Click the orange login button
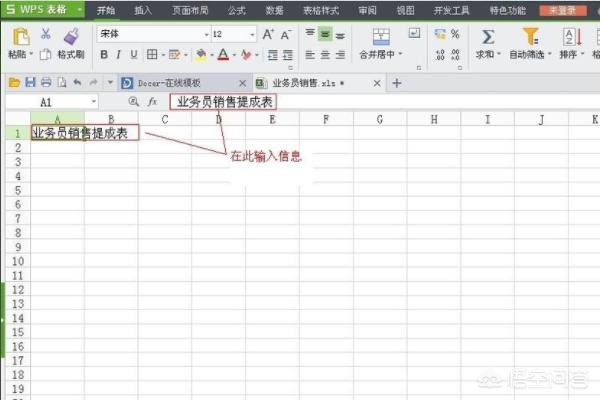600x400 pixels. (563, 10)
